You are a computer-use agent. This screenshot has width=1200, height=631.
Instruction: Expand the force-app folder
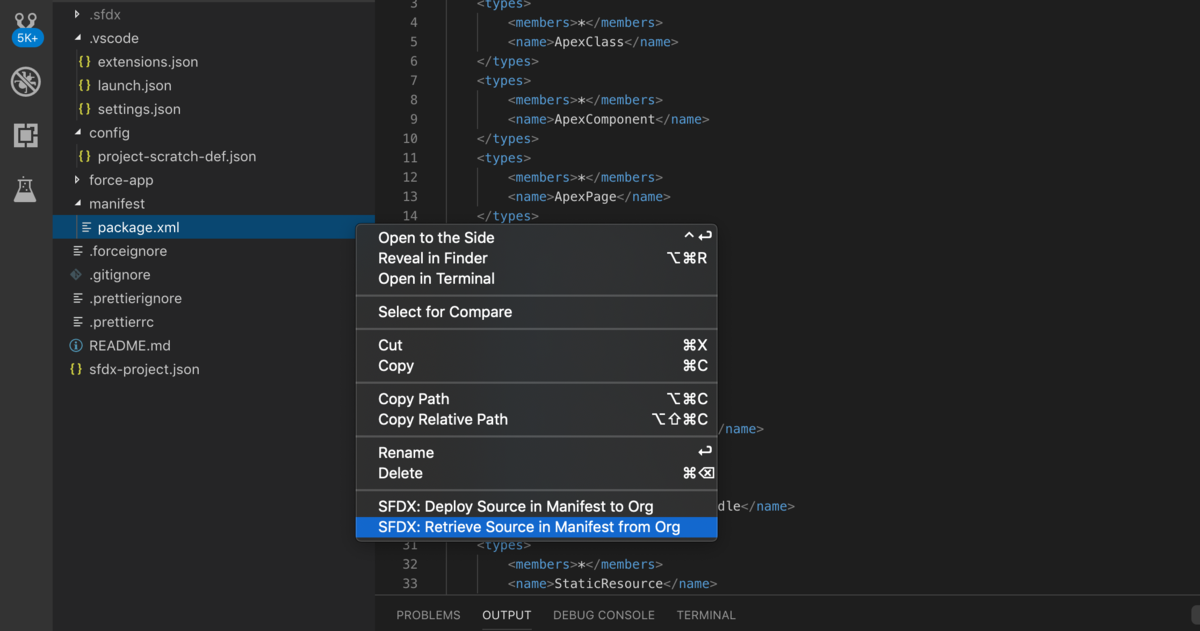click(x=79, y=180)
